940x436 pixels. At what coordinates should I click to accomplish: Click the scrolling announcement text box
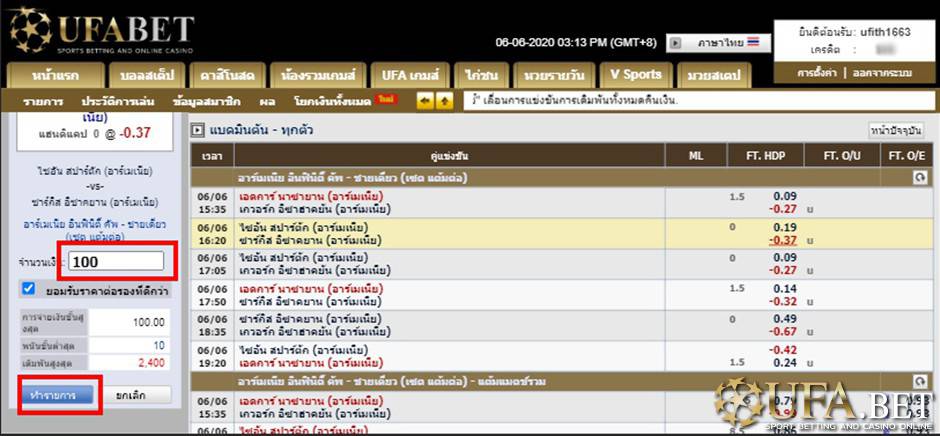(x=699, y=101)
